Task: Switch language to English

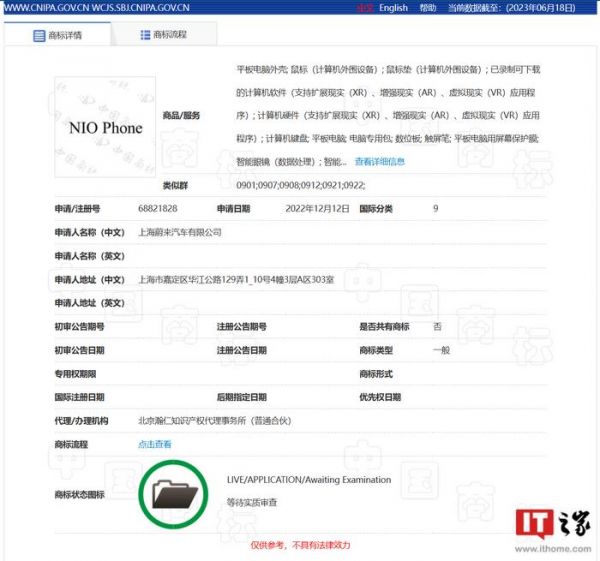Action: [x=393, y=8]
